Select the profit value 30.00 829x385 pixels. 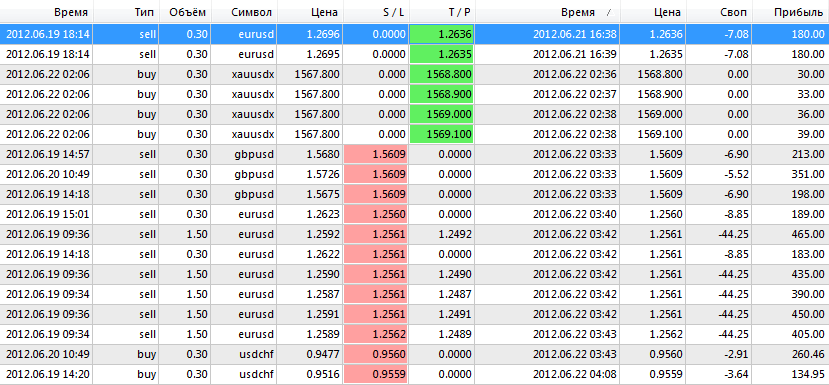click(811, 74)
